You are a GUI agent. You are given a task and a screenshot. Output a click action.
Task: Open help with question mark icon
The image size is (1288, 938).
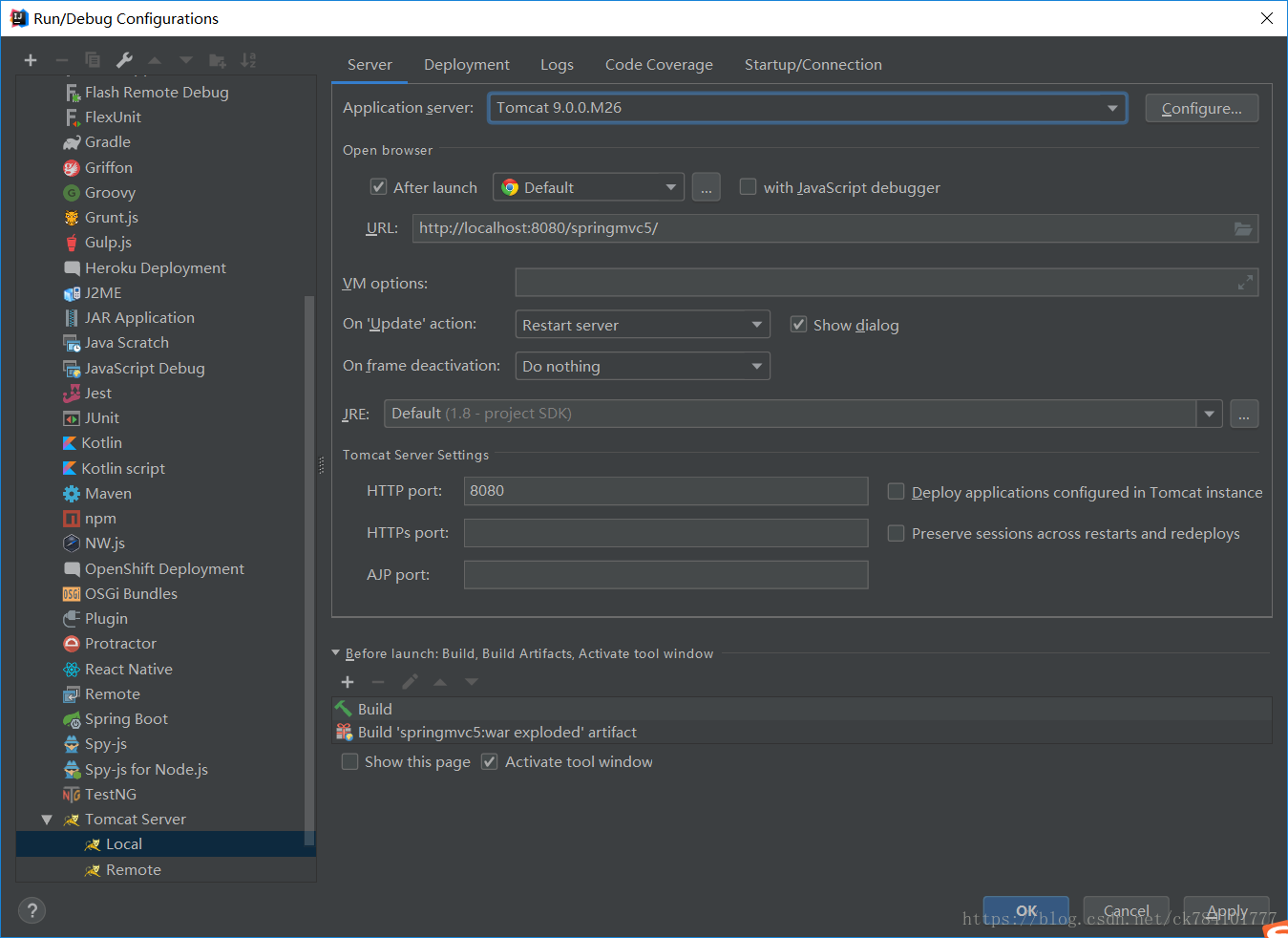pyautogui.click(x=32, y=910)
